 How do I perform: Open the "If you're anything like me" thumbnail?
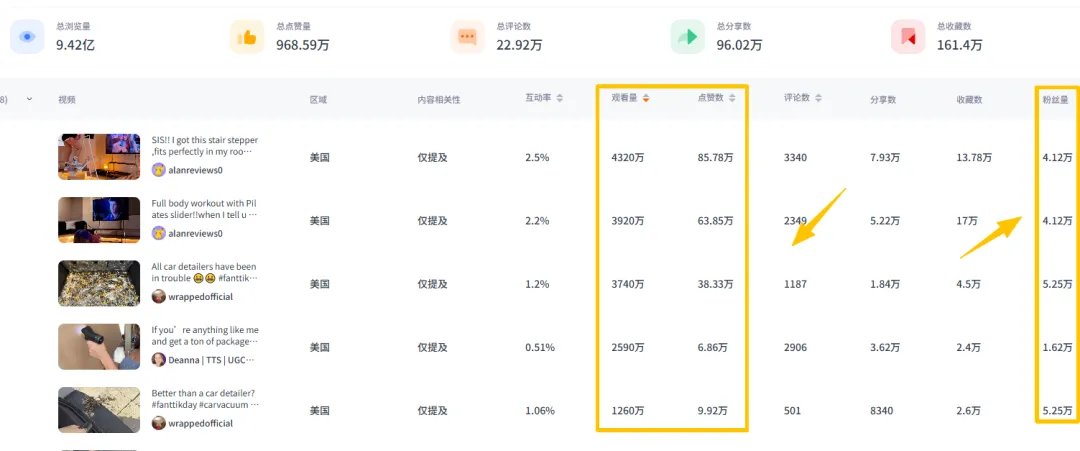click(x=99, y=347)
